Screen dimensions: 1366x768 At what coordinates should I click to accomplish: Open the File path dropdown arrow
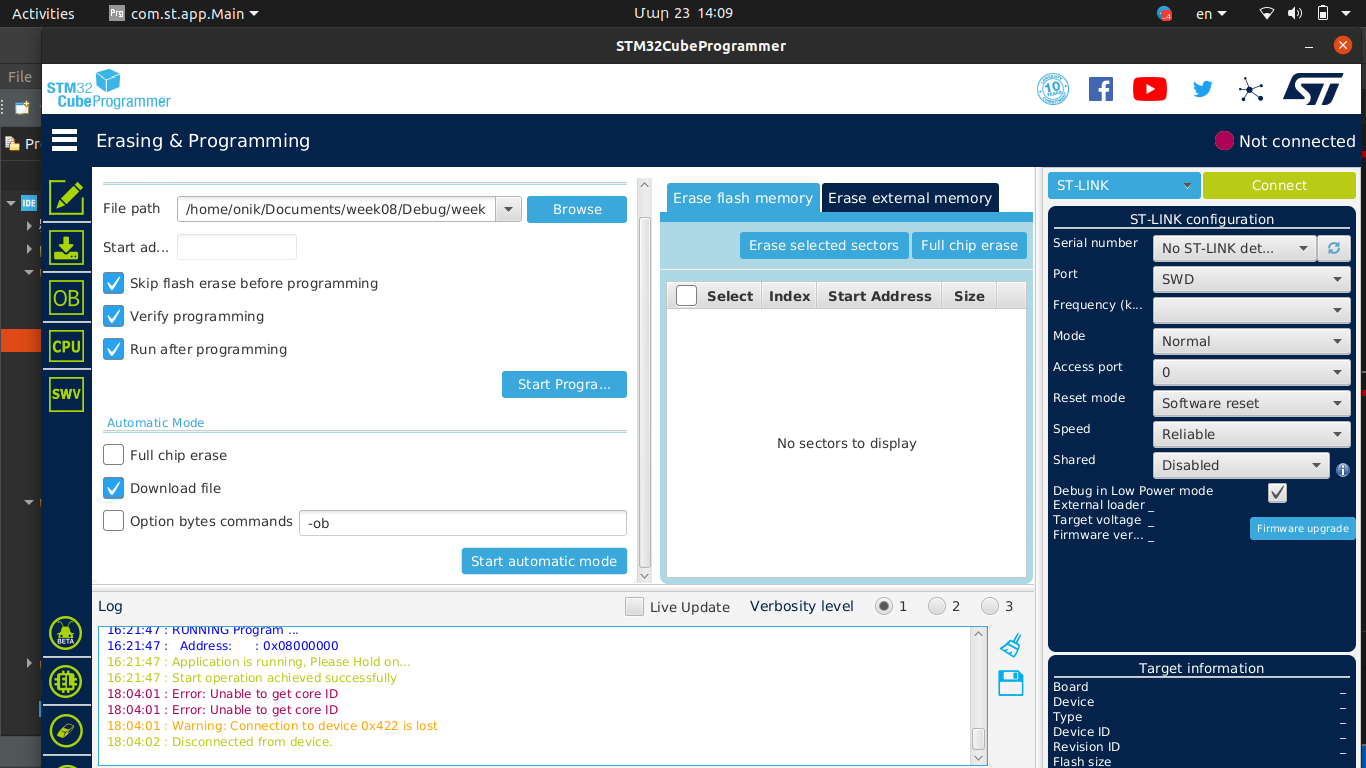tap(509, 209)
